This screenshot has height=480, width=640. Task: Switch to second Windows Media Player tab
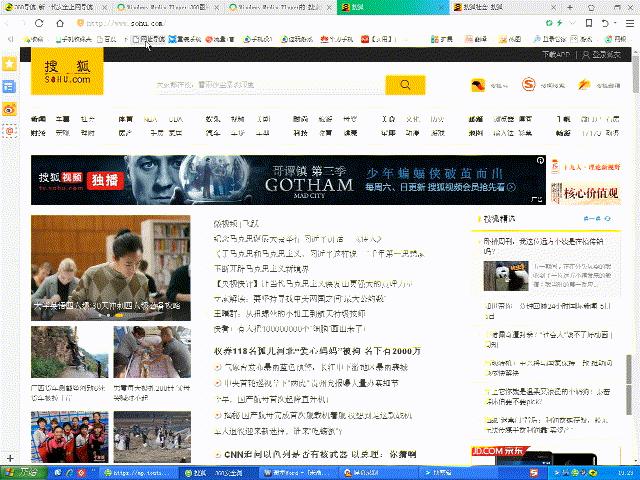click(167, 7)
